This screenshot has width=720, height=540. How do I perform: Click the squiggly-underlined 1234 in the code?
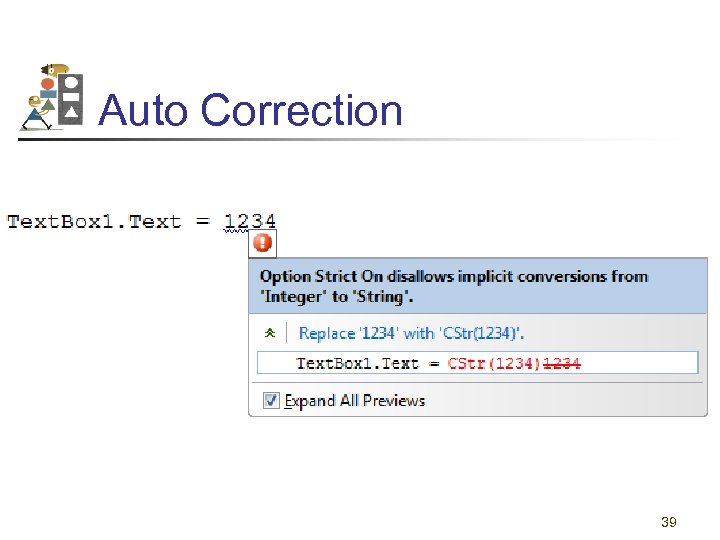tap(250, 221)
